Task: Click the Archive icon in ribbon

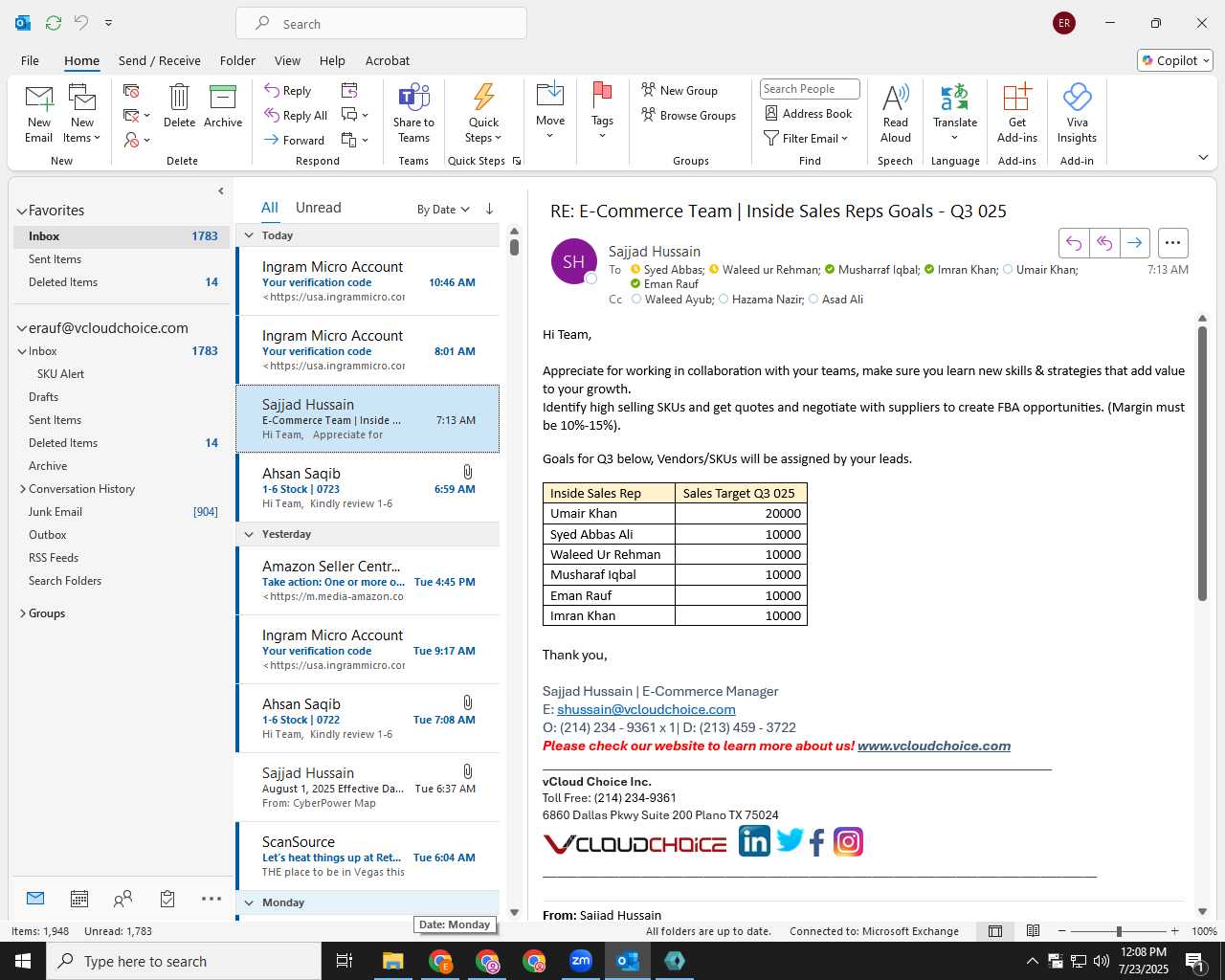Action: [x=223, y=97]
